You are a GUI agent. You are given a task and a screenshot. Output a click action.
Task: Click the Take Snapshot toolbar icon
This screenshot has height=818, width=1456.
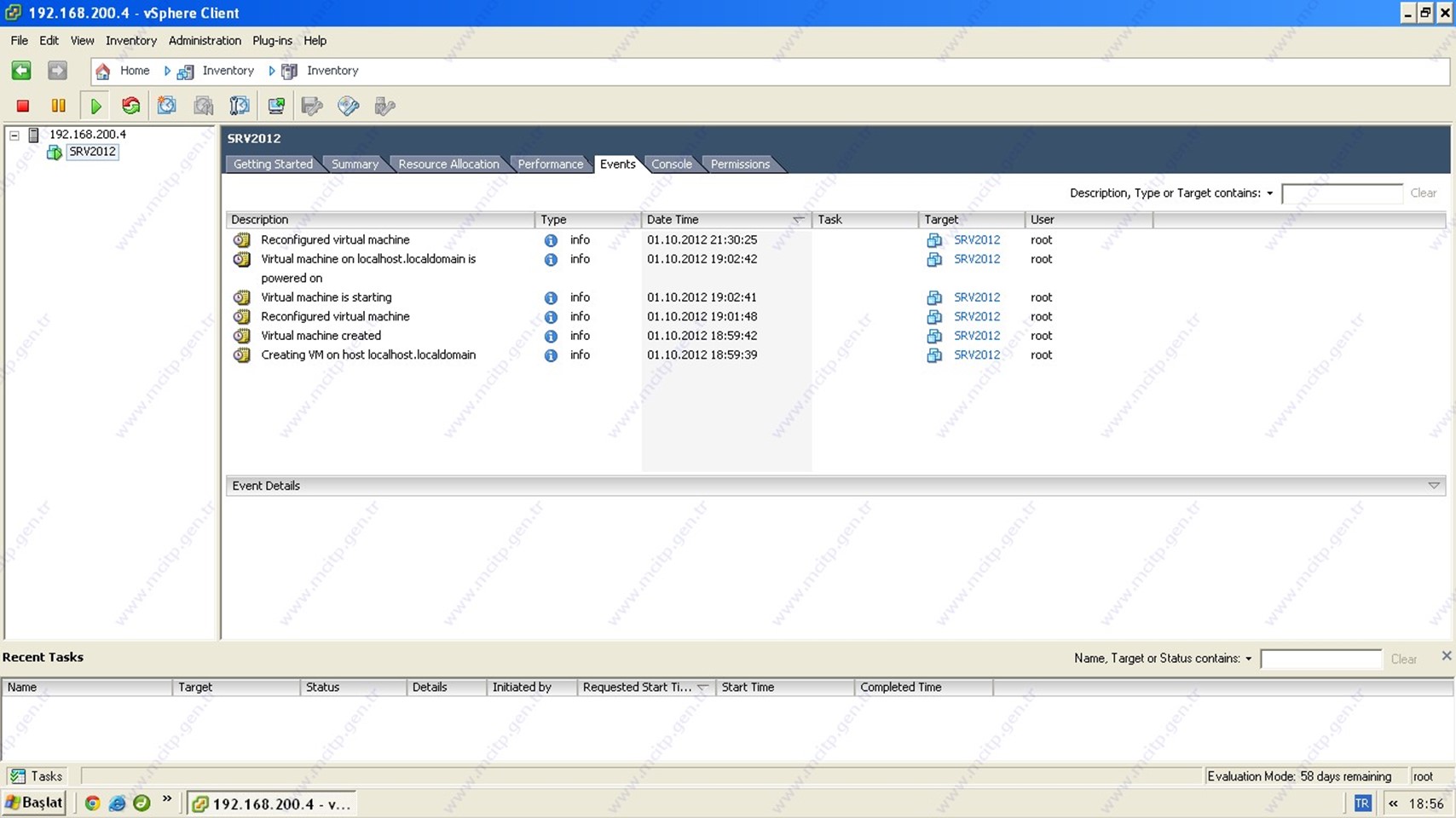tap(167, 106)
